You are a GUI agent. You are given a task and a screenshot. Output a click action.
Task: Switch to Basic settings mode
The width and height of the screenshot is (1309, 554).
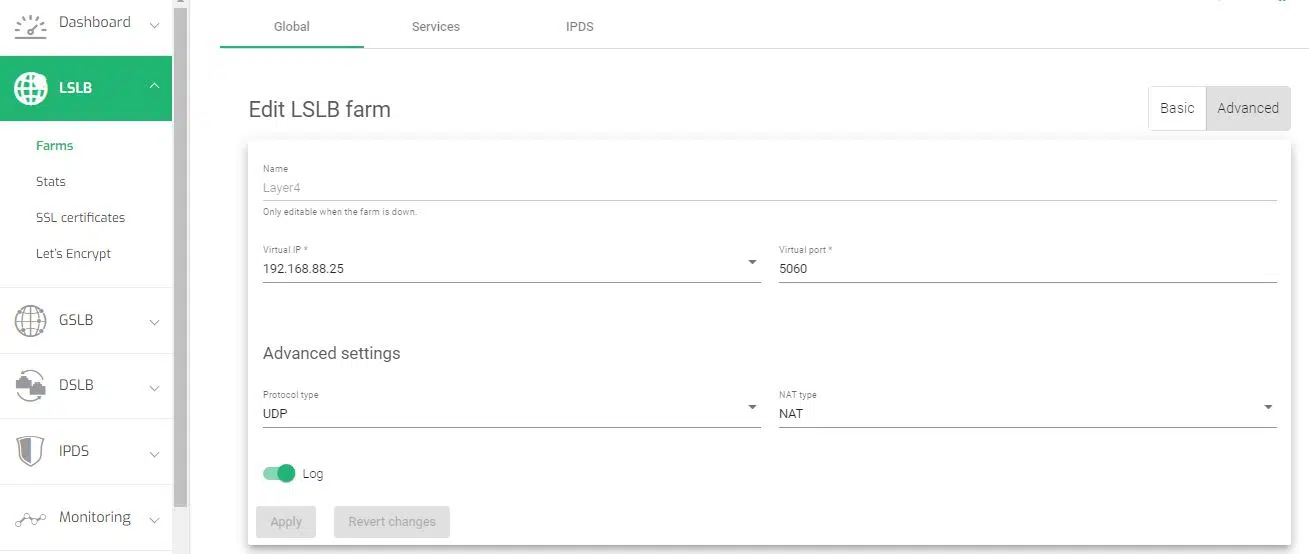coord(1176,108)
